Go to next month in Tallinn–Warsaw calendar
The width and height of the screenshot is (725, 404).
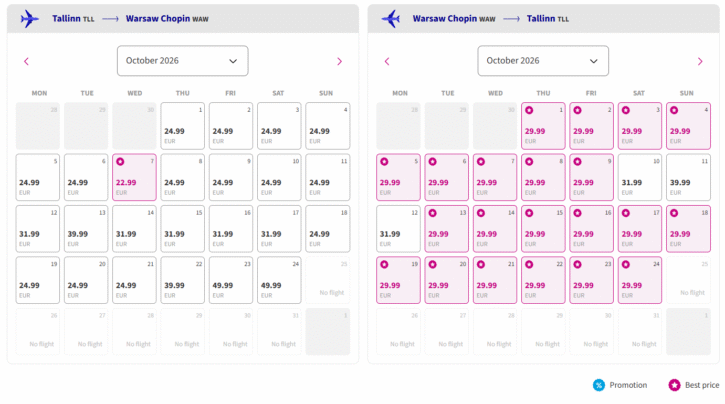pos(339,61)
